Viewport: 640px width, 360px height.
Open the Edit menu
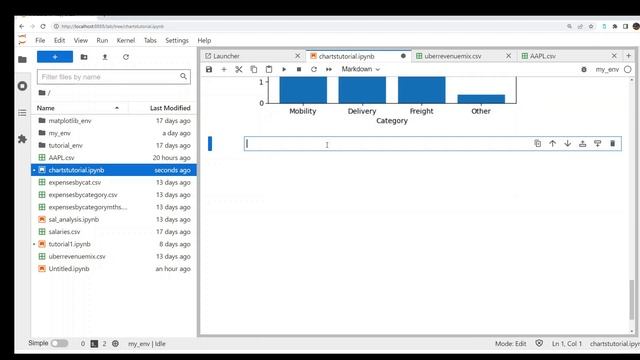click(59, 40)
